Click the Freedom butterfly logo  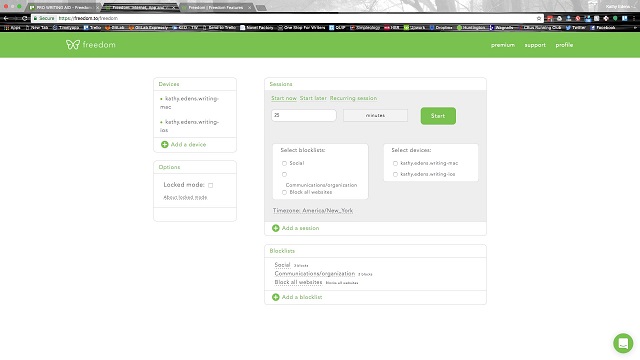tap(73, 44)
